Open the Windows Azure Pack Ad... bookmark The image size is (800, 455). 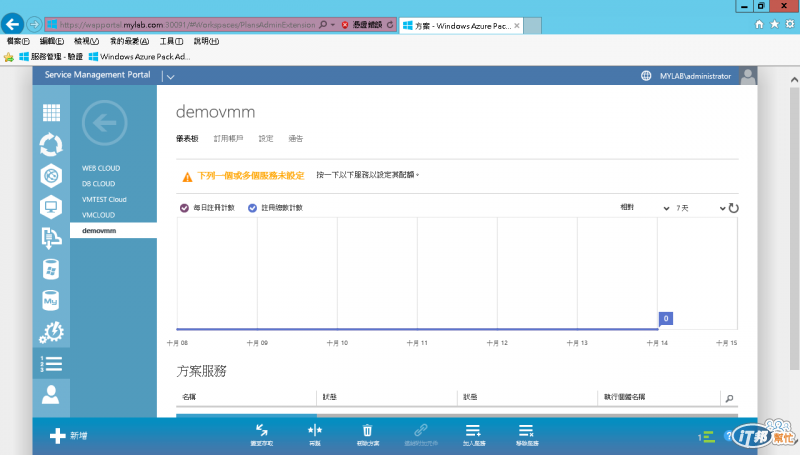[139, 57]
